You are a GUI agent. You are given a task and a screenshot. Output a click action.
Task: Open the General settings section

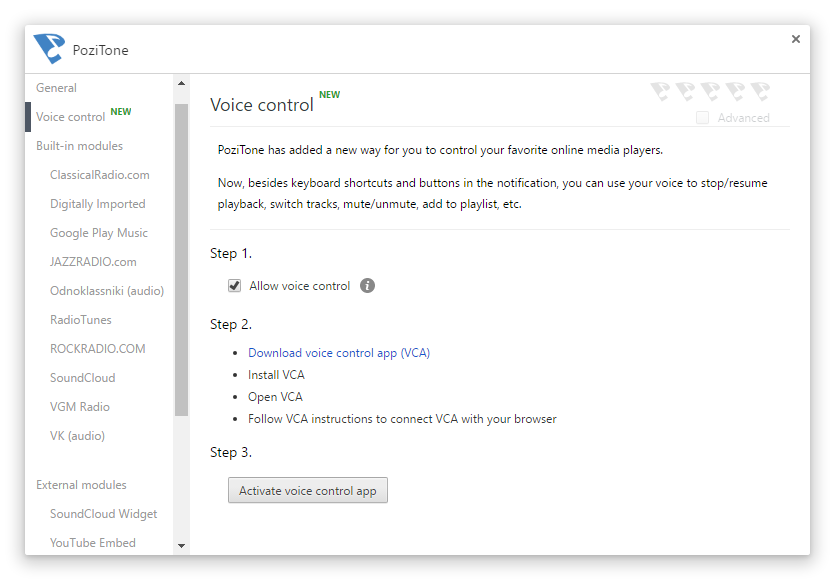56,88
